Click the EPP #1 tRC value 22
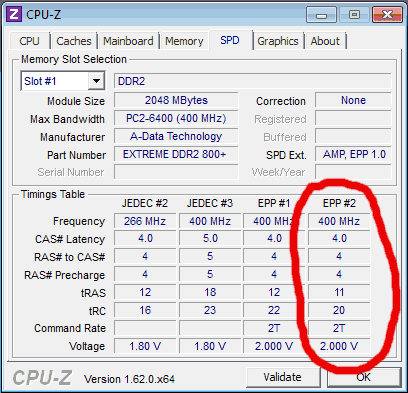 pyautogui.click(x=274, y=310)
